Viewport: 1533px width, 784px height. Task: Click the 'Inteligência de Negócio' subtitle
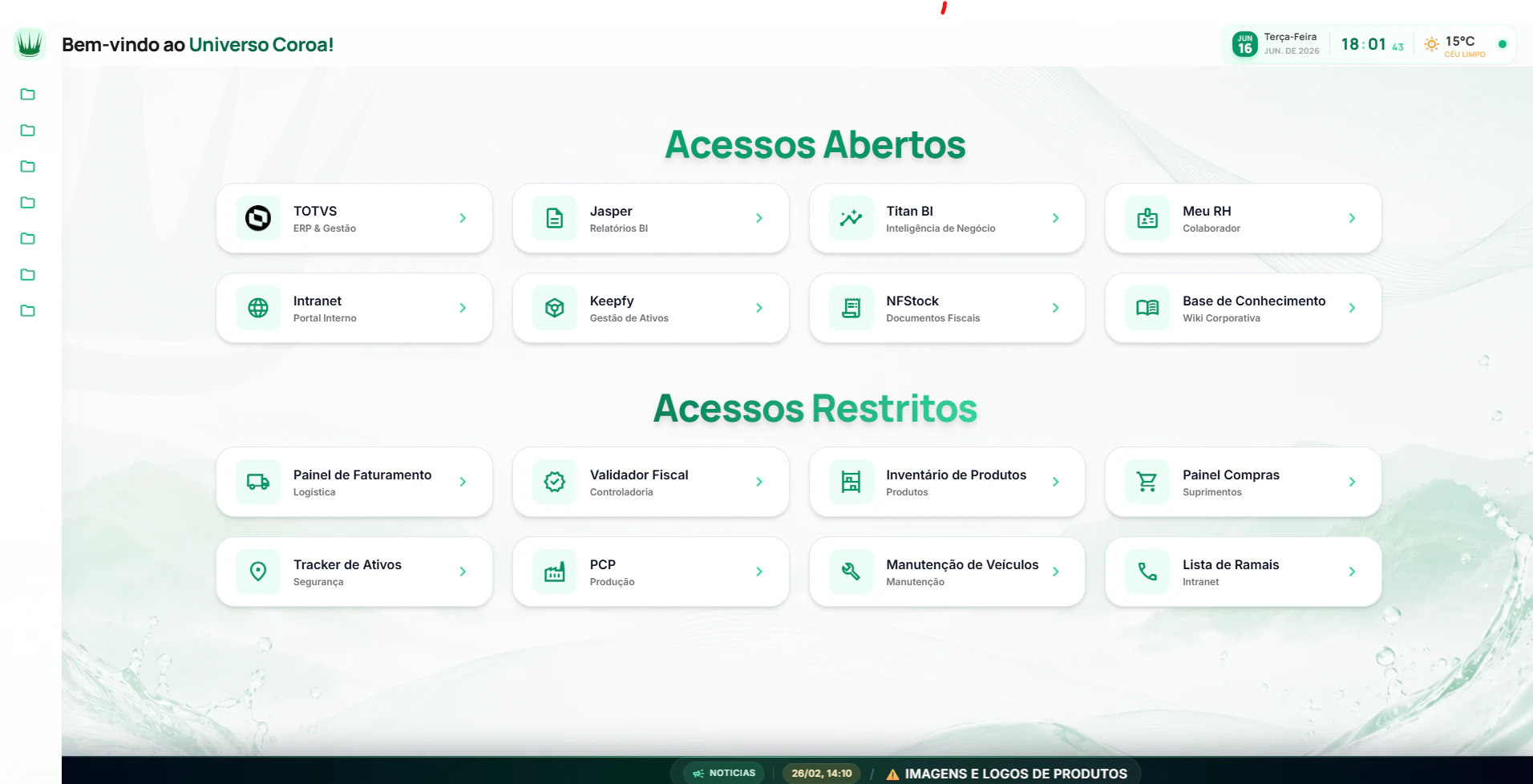pyautogui.click(x=940, y=228)
